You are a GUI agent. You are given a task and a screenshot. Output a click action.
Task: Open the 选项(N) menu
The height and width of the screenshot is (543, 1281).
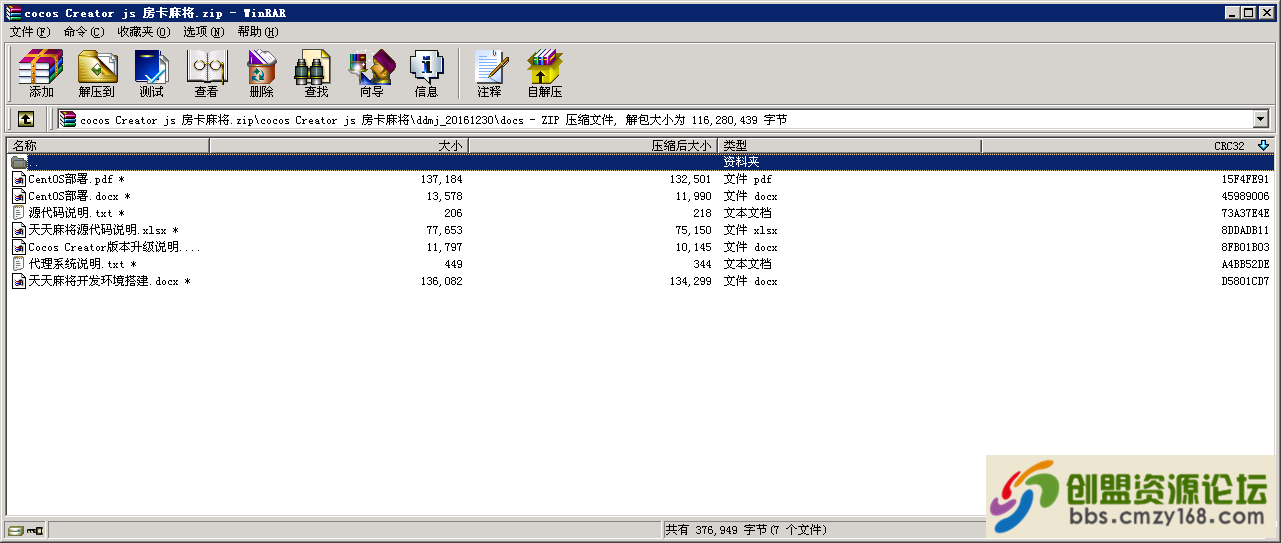tap(204, 32)
